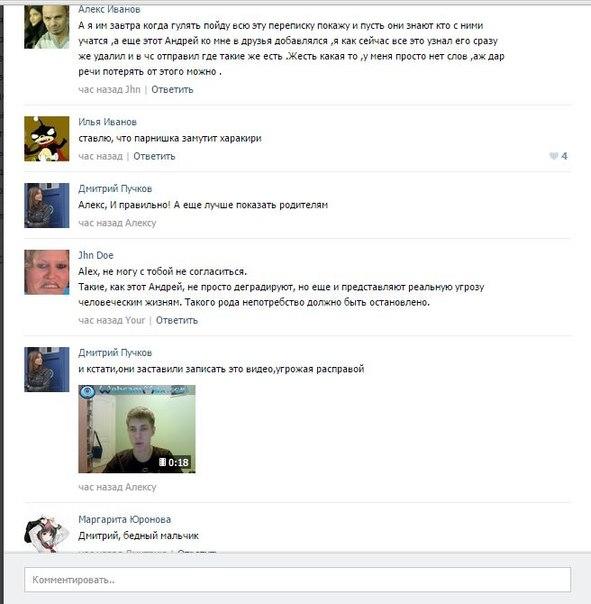Image resolution: width=591 pixels, height=604 pixels.
Task: Open Илья Иванов's cartoon avatar
Action: (47, 139)
